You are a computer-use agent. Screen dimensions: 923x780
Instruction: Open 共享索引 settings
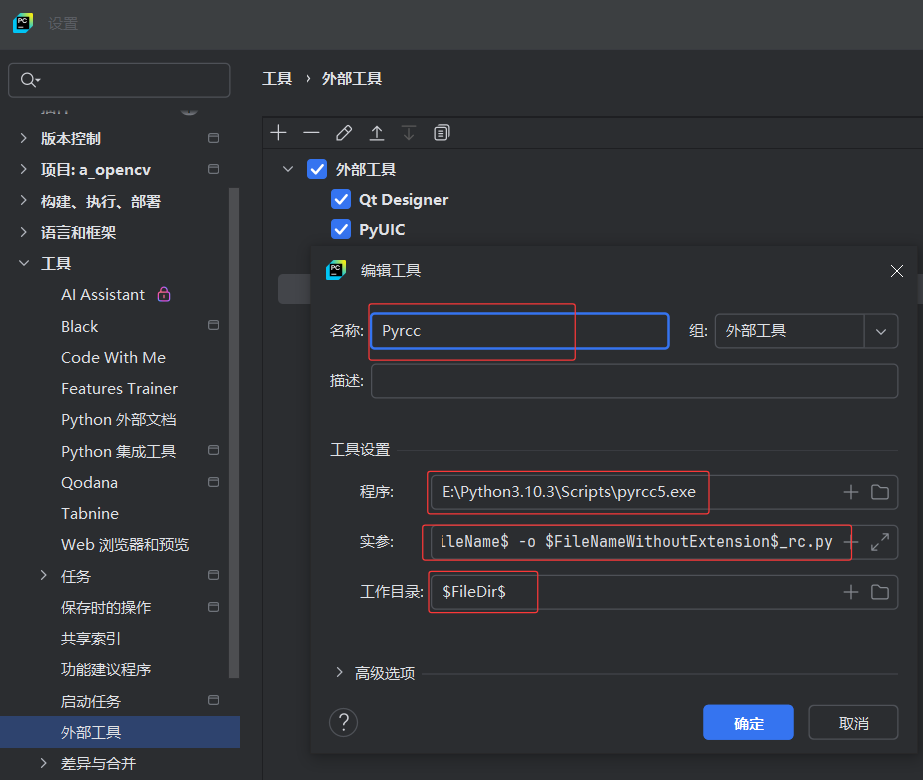click(x=91, y=638)
